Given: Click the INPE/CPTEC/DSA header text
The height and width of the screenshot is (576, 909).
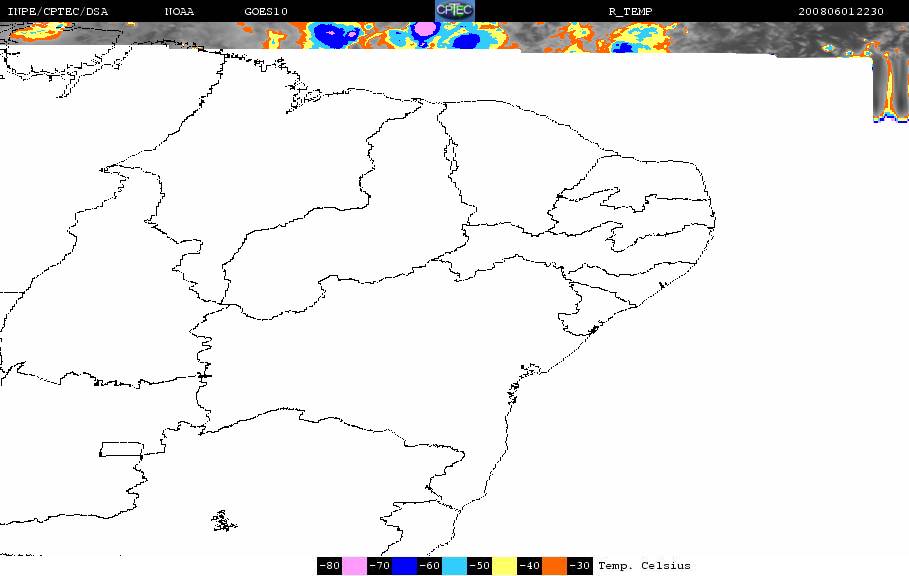Looking at the screenshot, I should pos(58,11).
